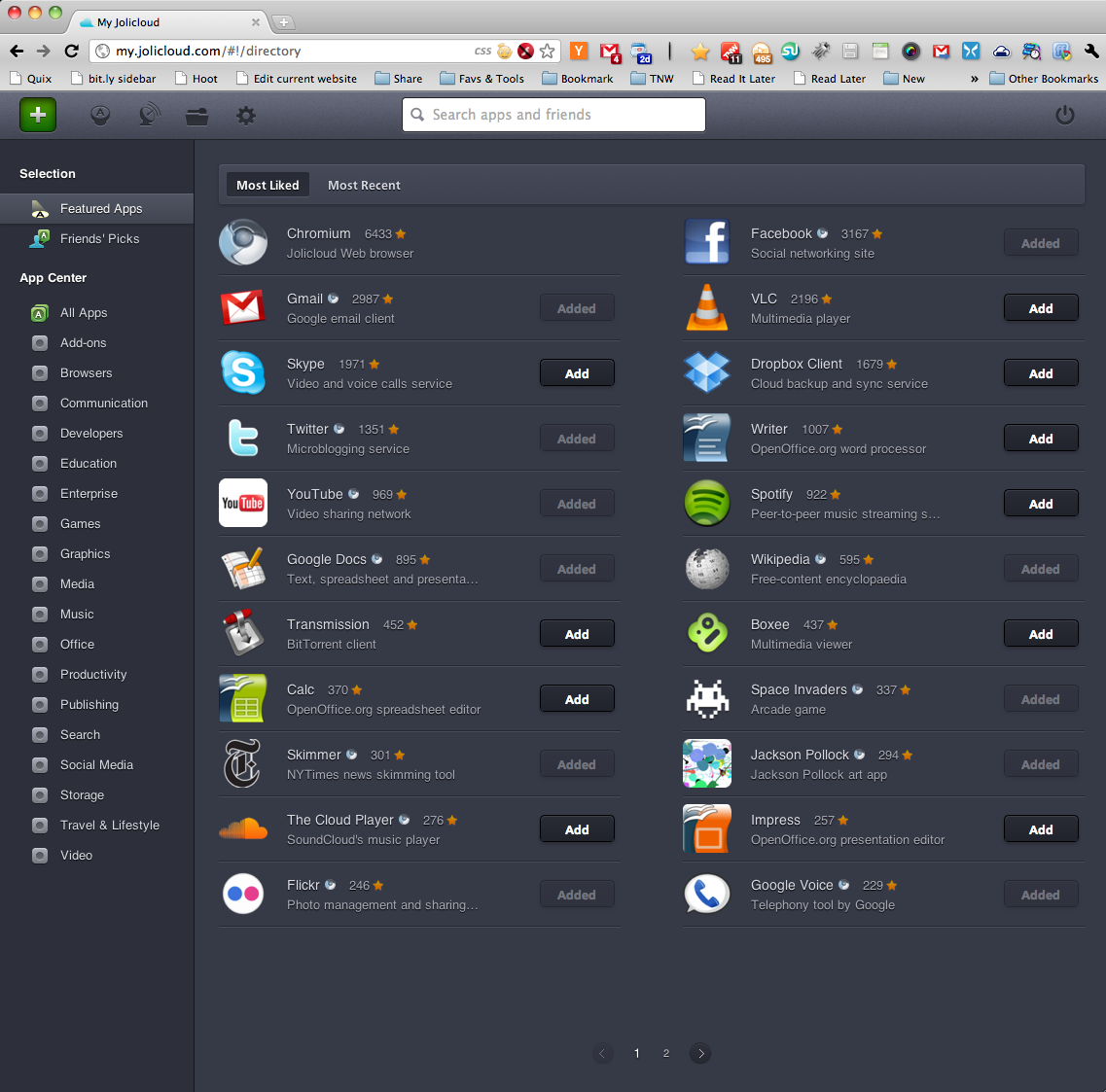Click the Skimmer NYTimes app icon
1106x1092 pixels.
243,763
